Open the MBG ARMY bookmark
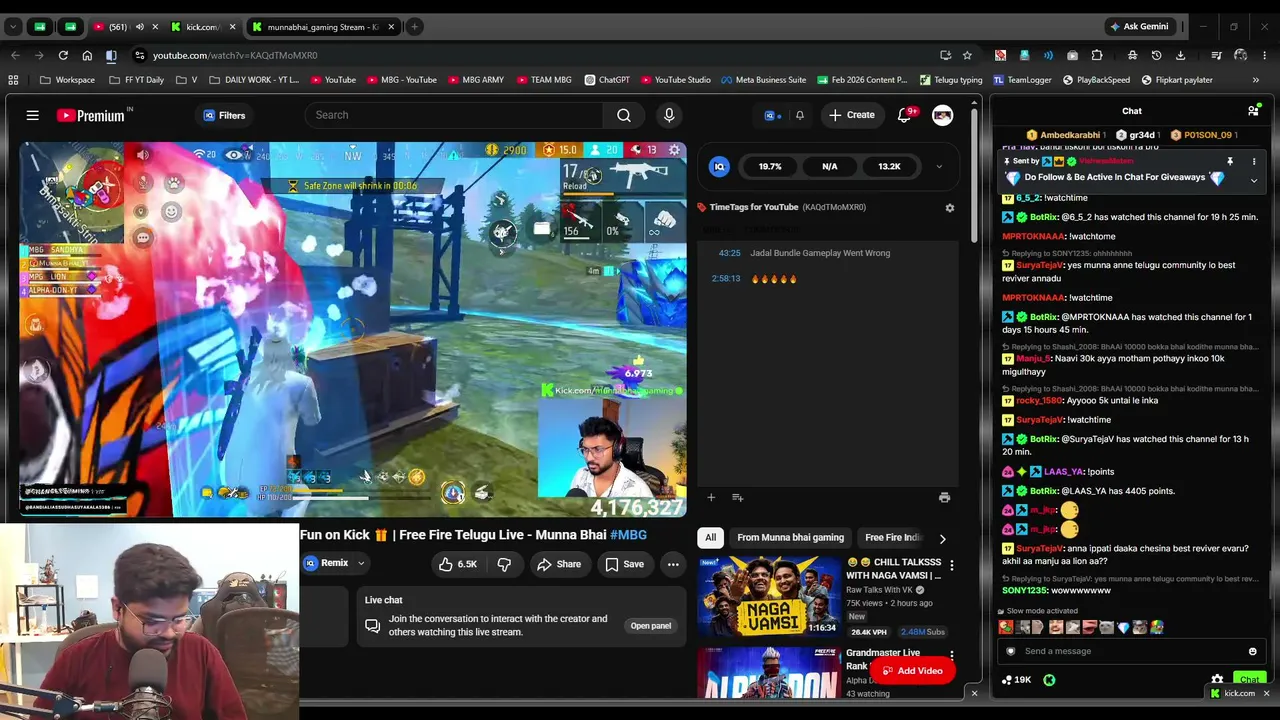Viewport: 1280px width, 720px height. point(476,80)
